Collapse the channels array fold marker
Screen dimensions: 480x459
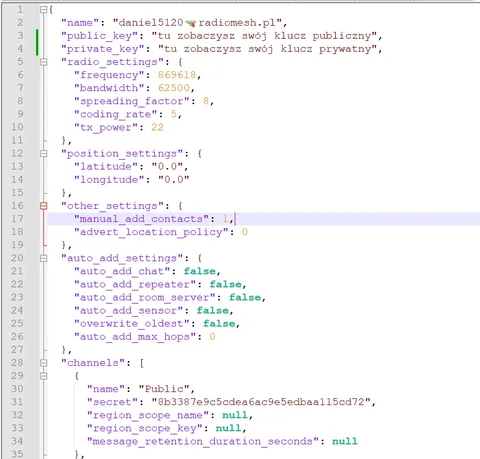point(43,363)
